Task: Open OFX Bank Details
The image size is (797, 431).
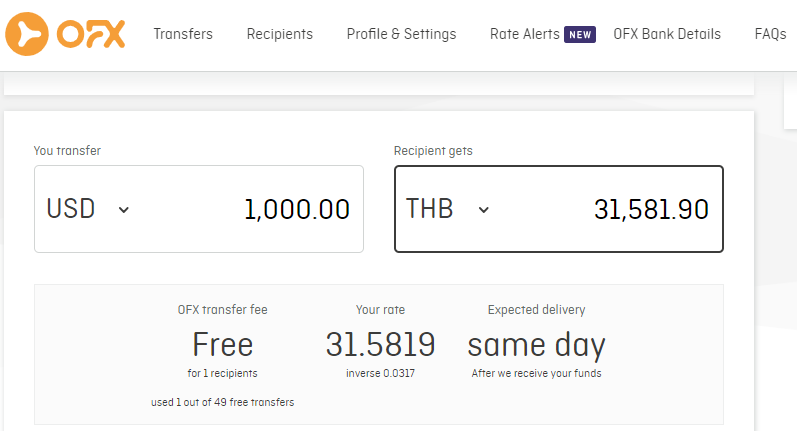Action: click(x=667, y=34)
